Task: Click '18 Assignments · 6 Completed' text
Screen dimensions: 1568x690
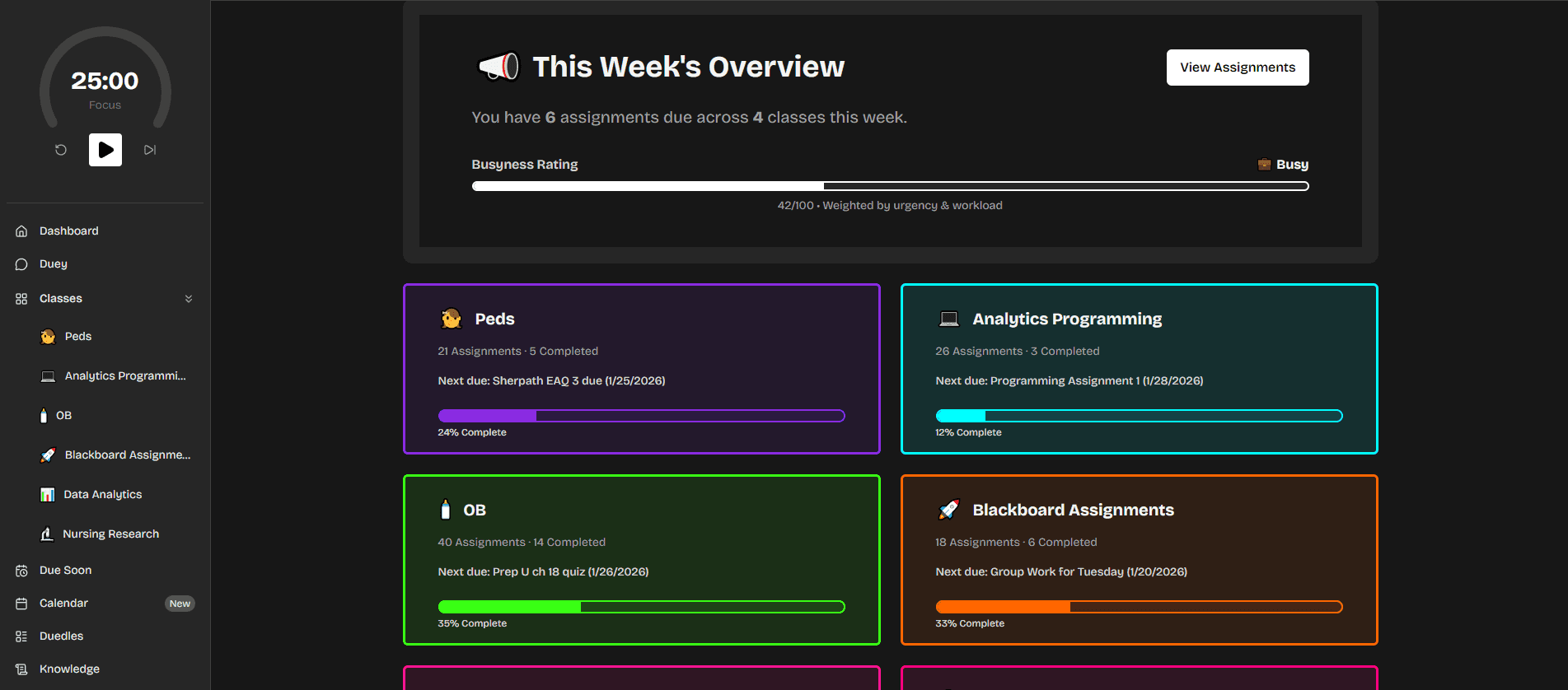Action: [x=1016, y=543]
